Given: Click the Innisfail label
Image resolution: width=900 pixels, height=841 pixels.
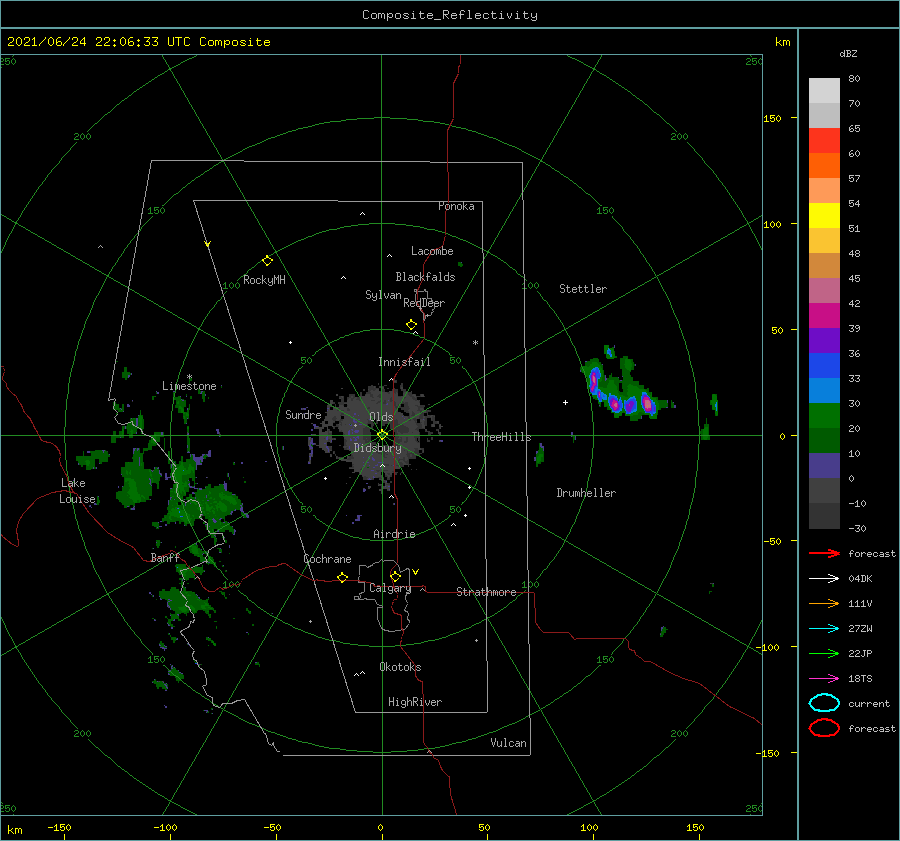Looking at the screenshot, I should tap(404, 362).
